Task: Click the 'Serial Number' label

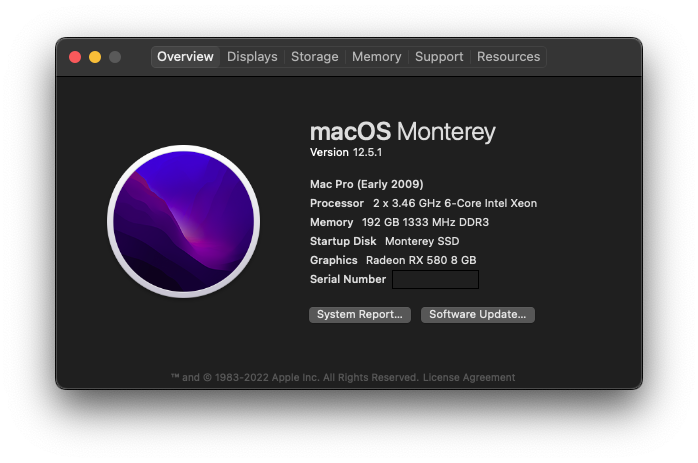Action: tap(348, 279)
